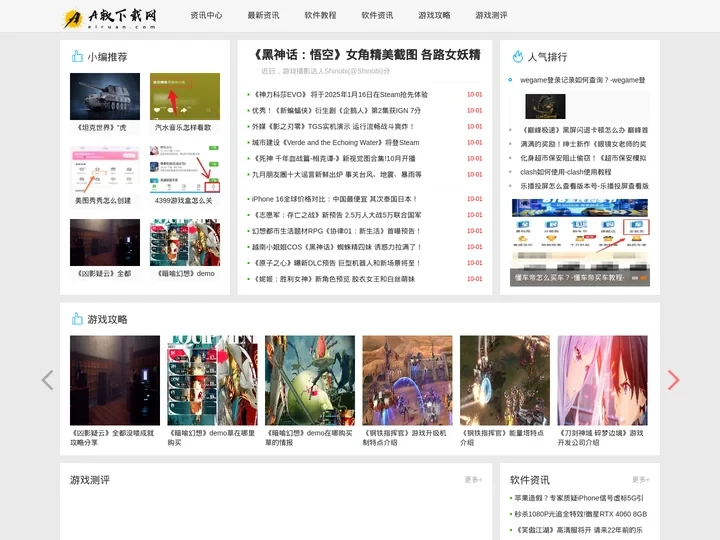Open 《钢铁指挥官》游戏升级机制特点介绍 card

[407, 390]
